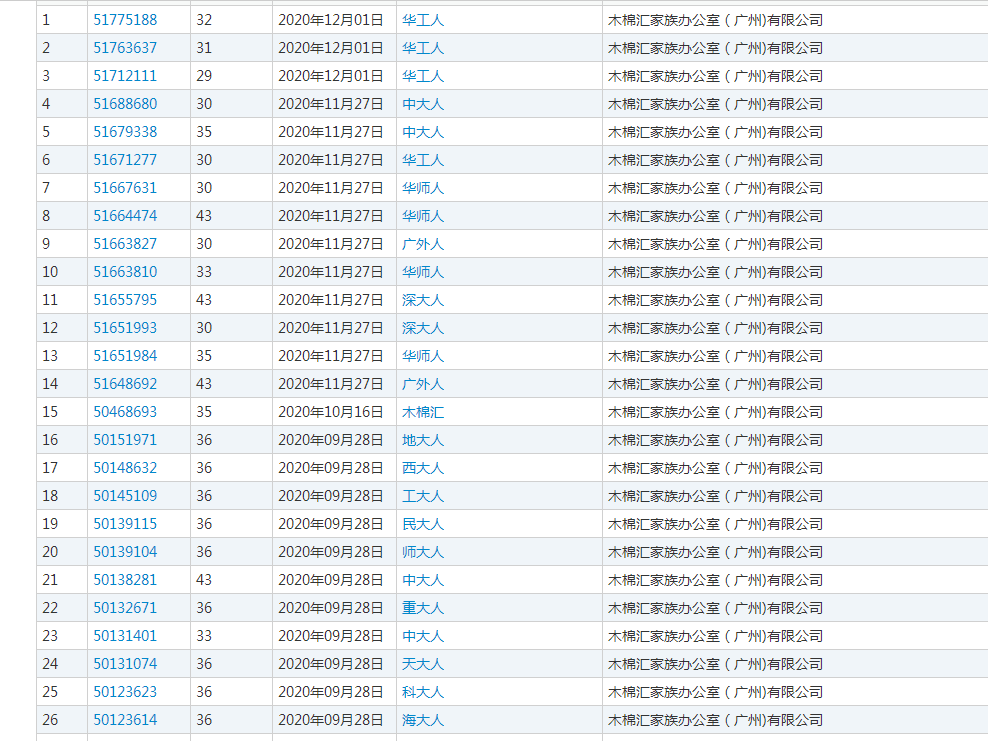The height and width of the screenshot is (741, 988).
Task: Select date 2020年12月01日 in row 1
Action: (331, 20)
